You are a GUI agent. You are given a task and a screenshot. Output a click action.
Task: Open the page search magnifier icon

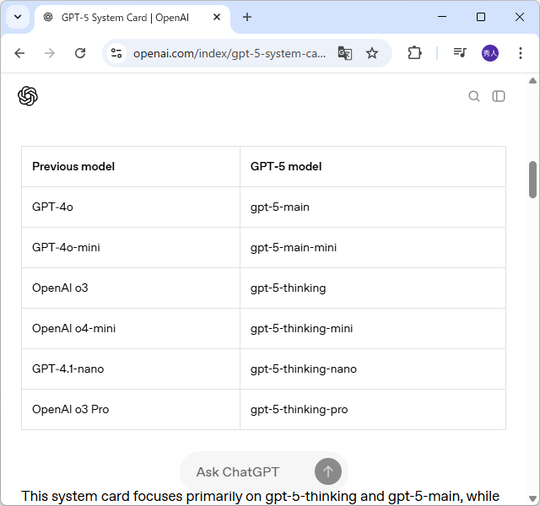tap(474, 96)
